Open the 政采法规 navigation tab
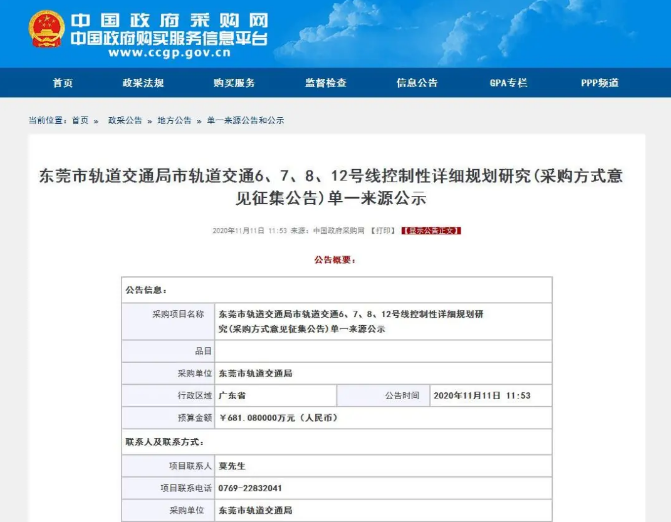This screenshot has height=522, width=671. point(143,83)
